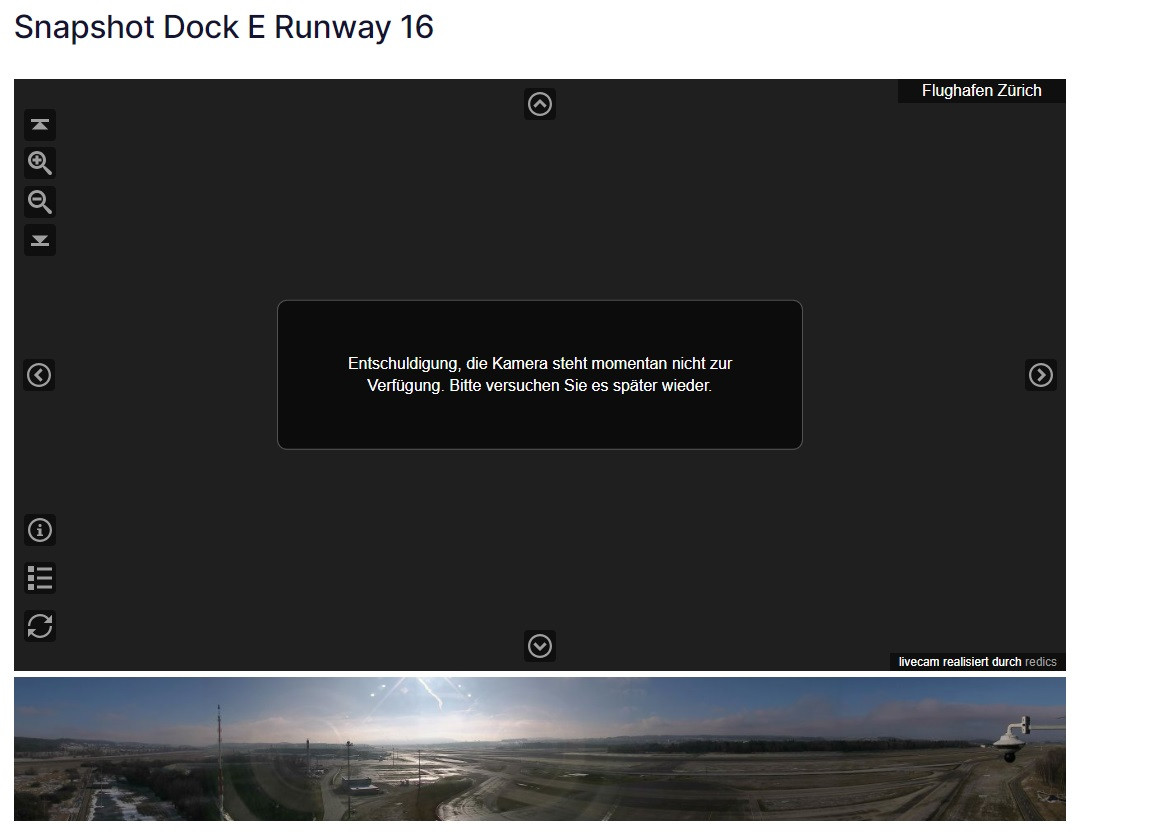Viewport: 1152px width, 836px height.
Task: Open the camera info icon
Action: pos(40,530)
